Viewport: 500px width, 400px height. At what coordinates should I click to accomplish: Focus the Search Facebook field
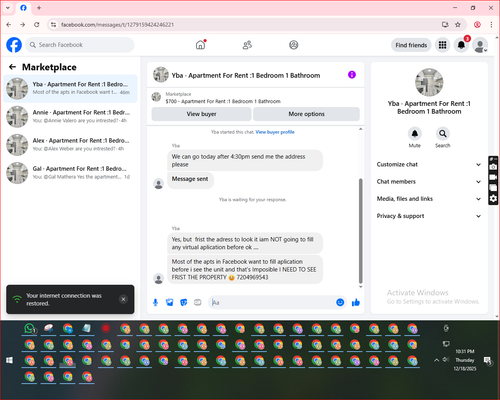coord(80,45)
